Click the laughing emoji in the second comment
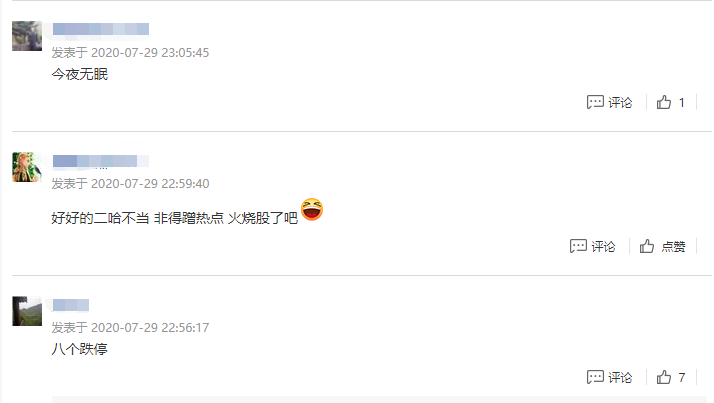714x403 pixels. 312,209
